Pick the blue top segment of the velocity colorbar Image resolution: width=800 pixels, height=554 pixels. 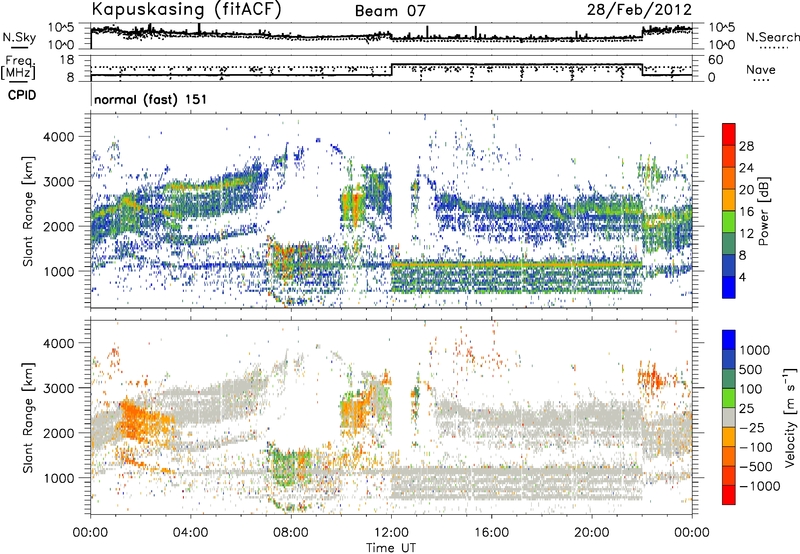[729, 339]
